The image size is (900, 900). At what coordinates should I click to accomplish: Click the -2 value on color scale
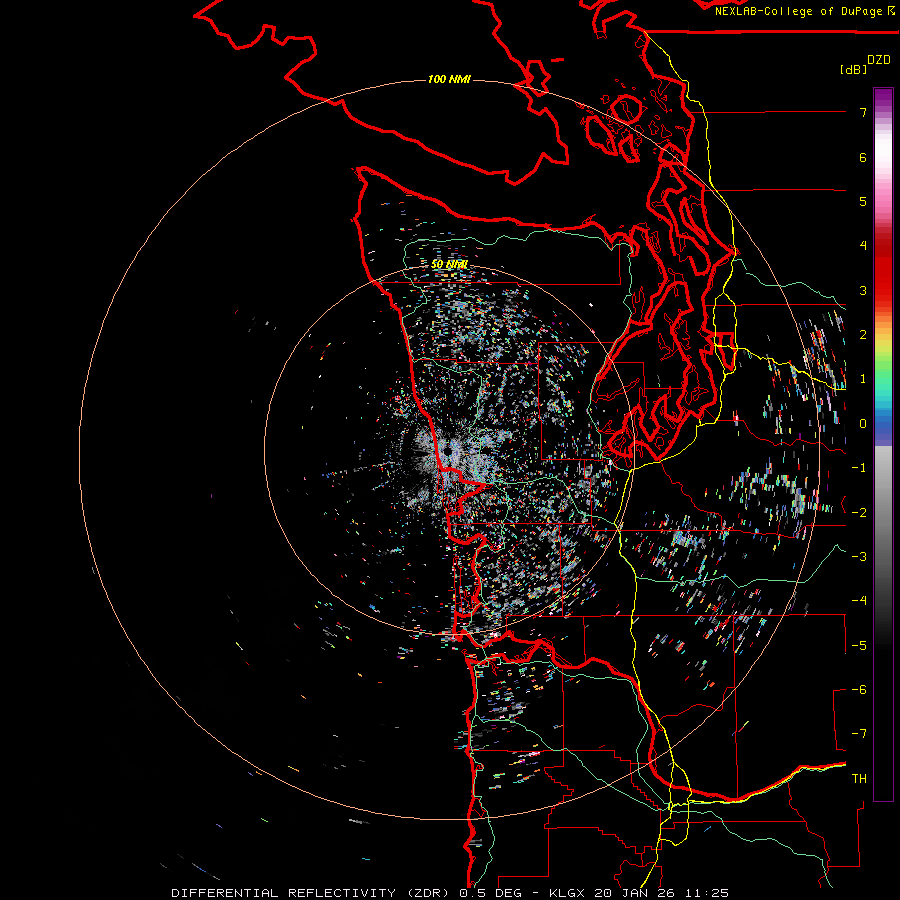(x=859, y=513)
